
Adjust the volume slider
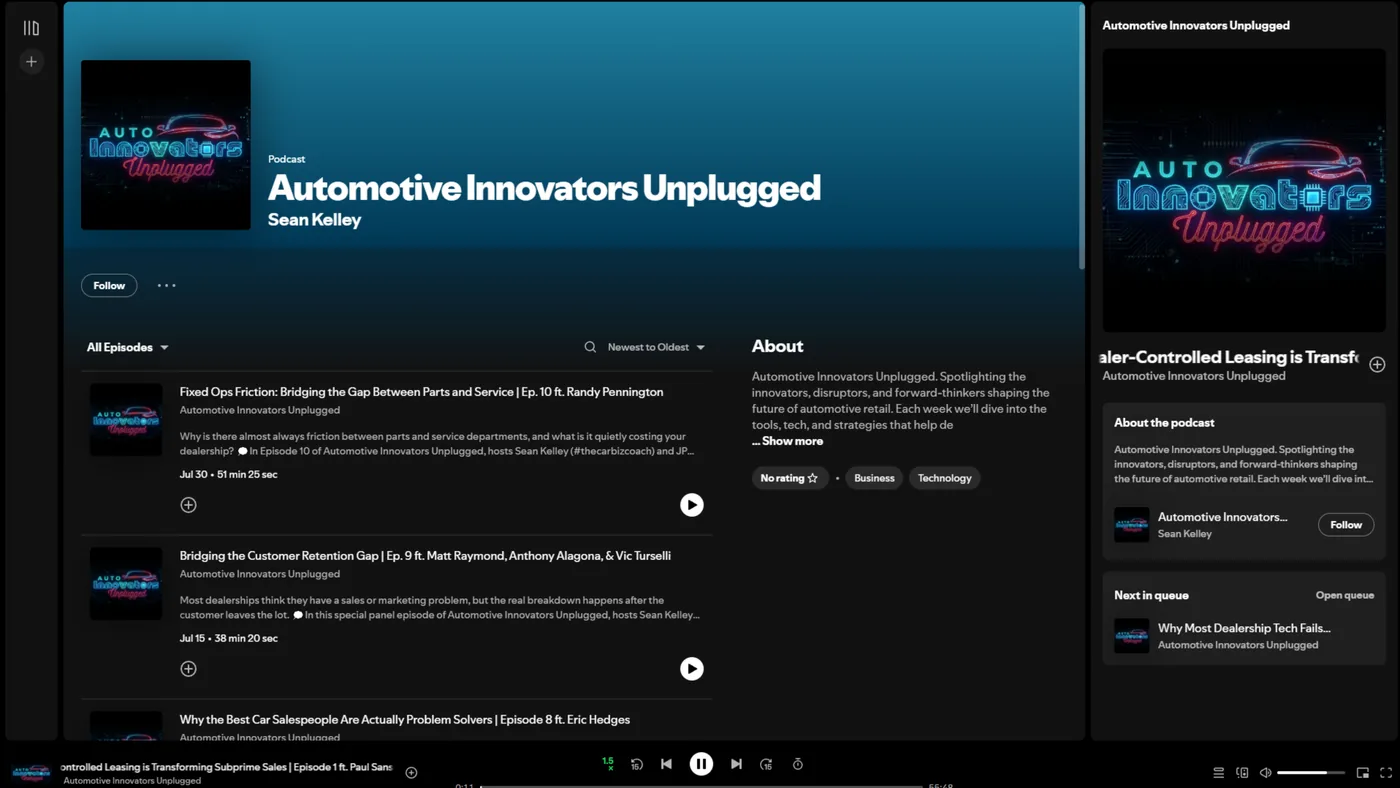click(x=1310, y=772)
